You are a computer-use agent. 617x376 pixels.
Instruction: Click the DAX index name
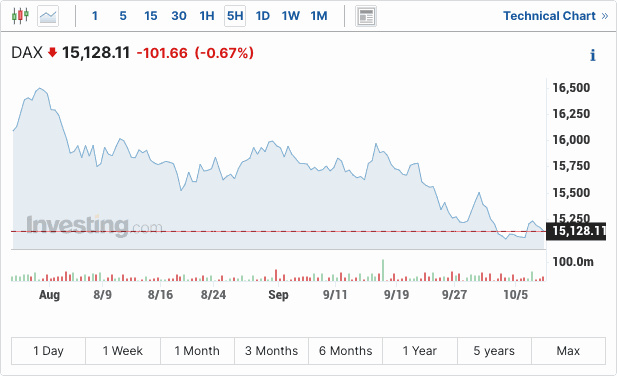click(27, 53)
